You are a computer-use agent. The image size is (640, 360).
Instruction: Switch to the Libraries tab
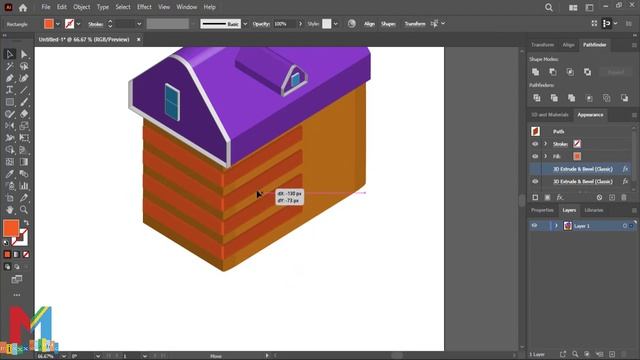click(594, 210)
